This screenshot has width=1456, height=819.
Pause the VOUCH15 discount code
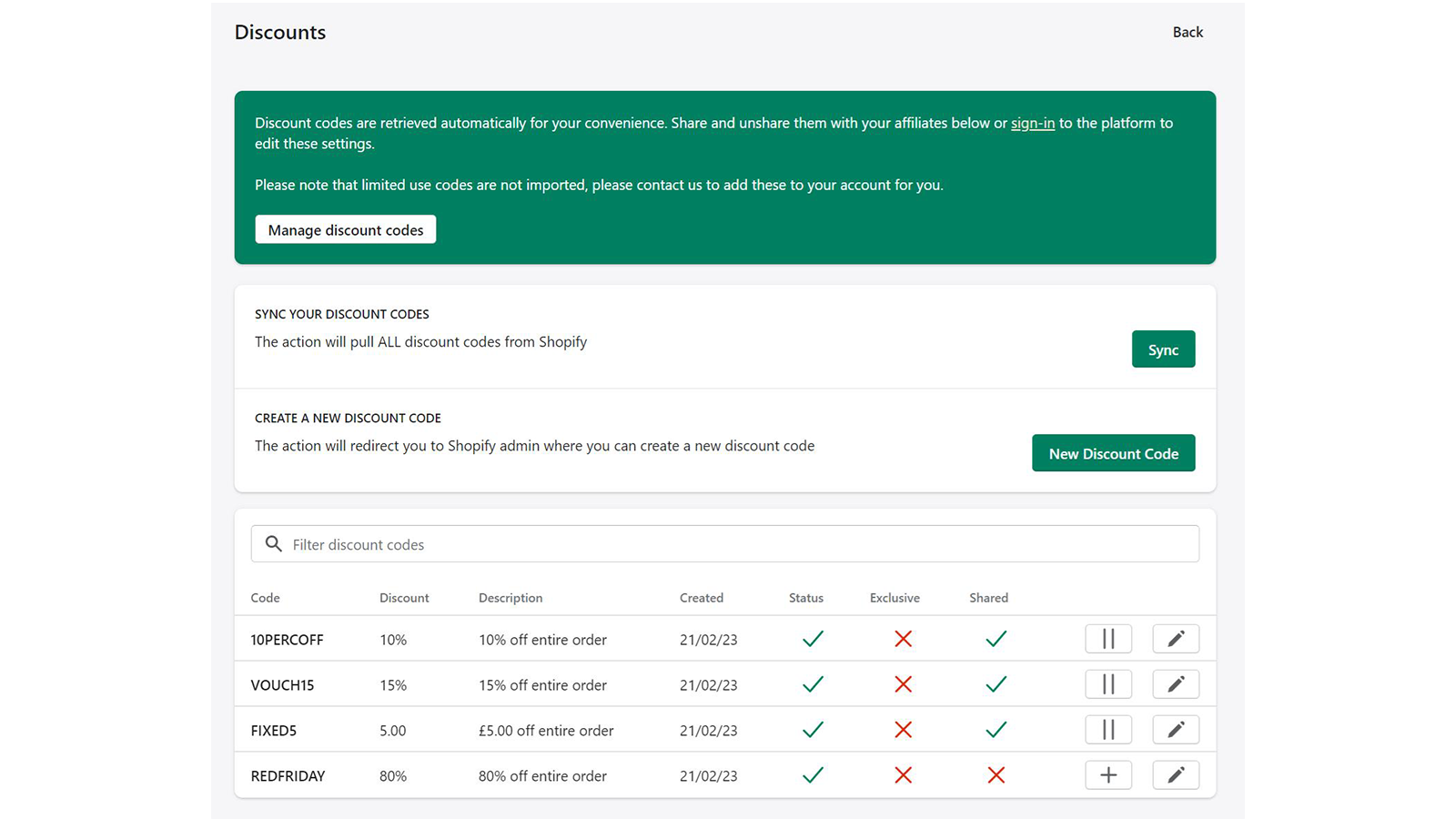point(1107,683)
